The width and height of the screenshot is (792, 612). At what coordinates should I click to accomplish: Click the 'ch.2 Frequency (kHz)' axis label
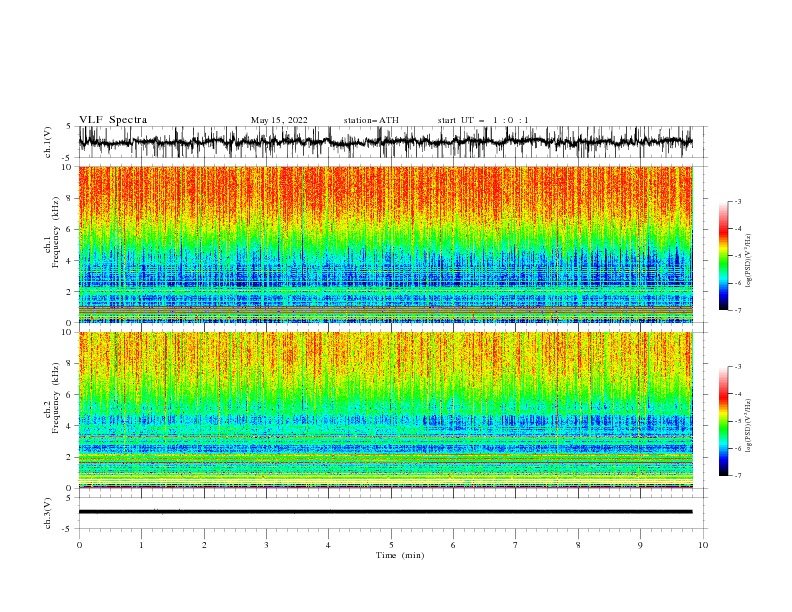(x=52, y=398)
